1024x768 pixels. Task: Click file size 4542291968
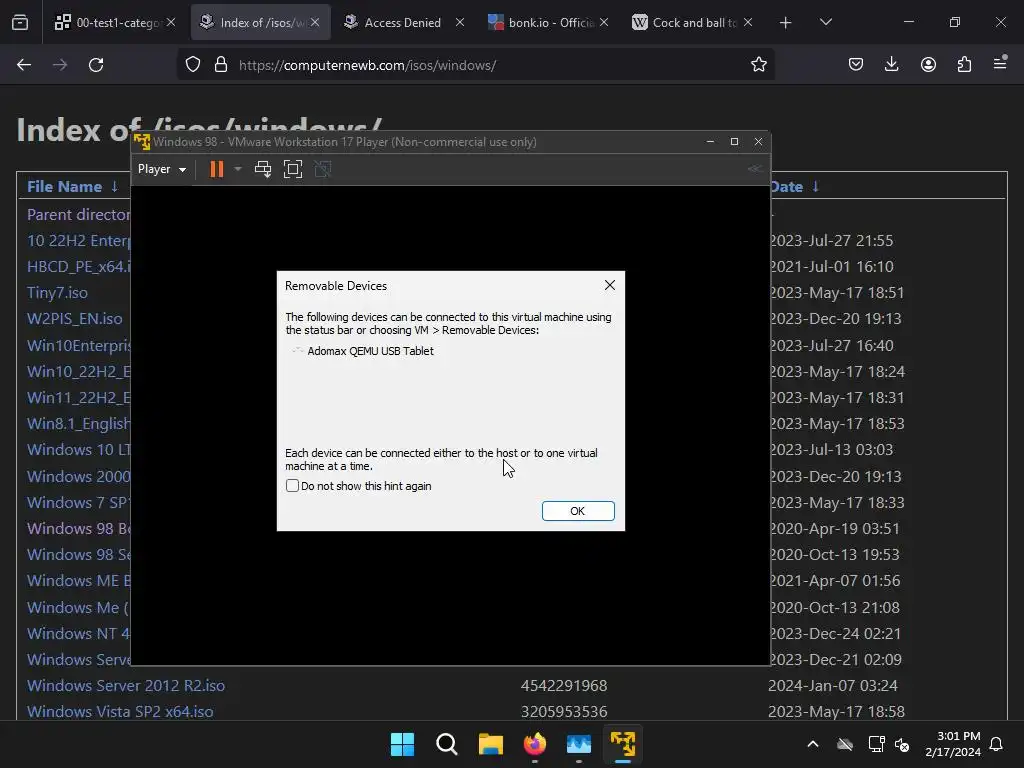(x=564, y=686)
